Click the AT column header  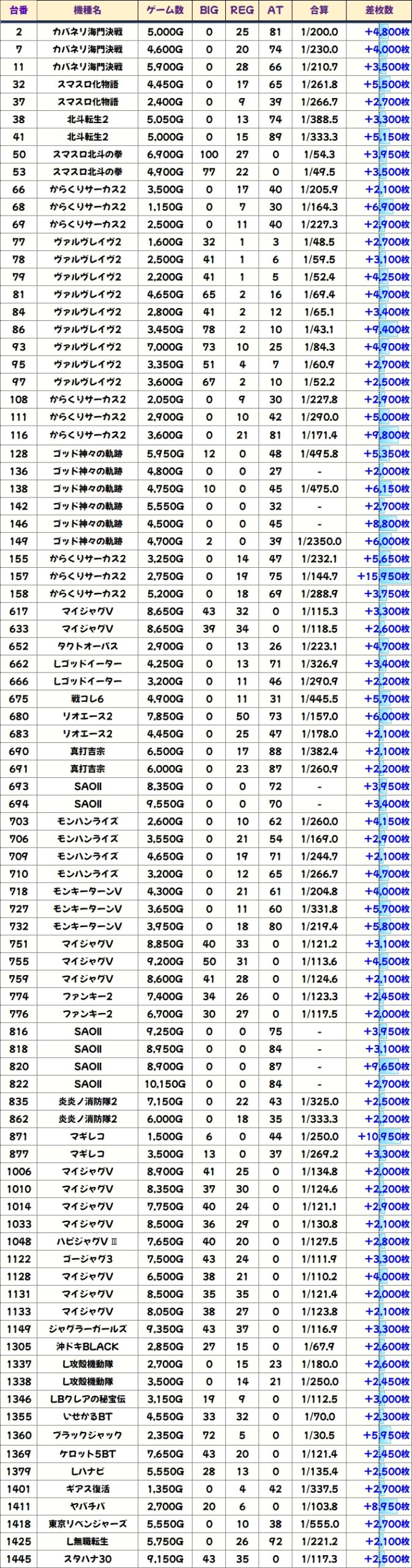coord(275,10)
